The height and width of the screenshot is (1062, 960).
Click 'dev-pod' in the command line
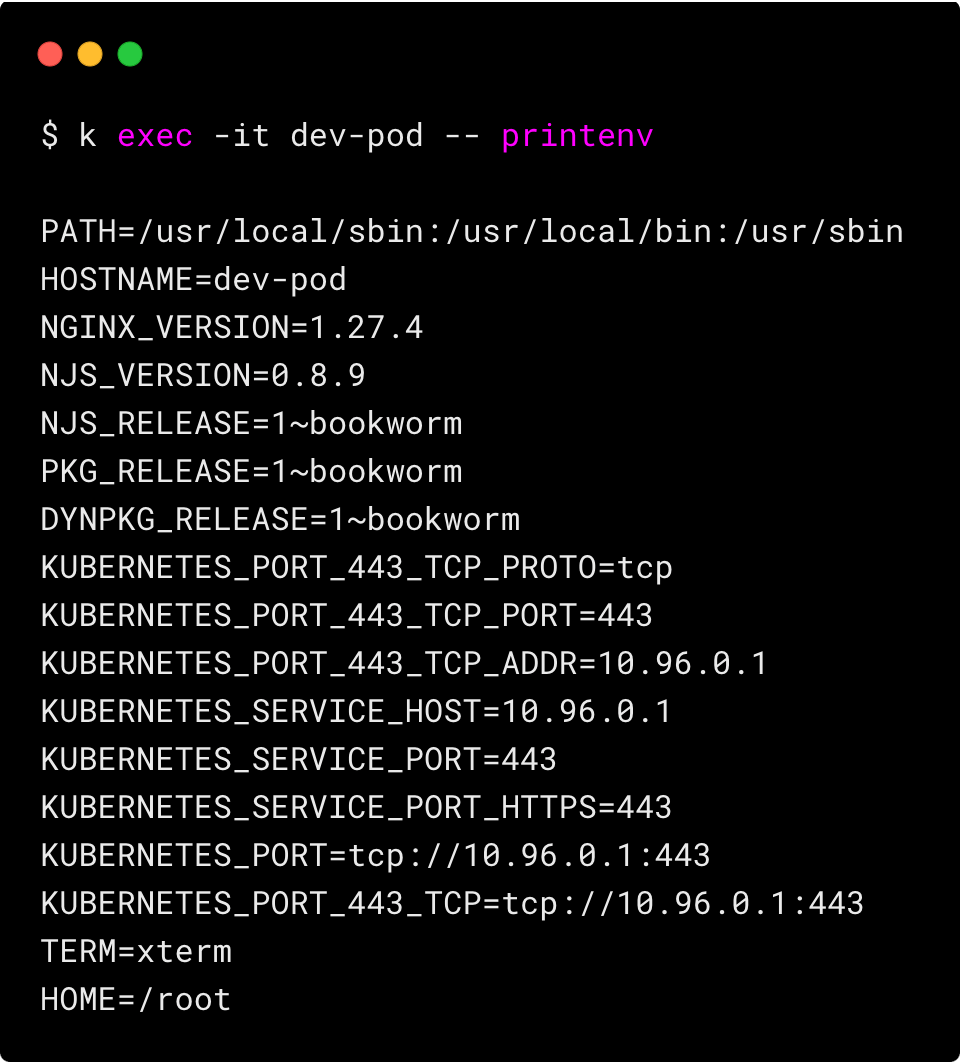[357, 136]
